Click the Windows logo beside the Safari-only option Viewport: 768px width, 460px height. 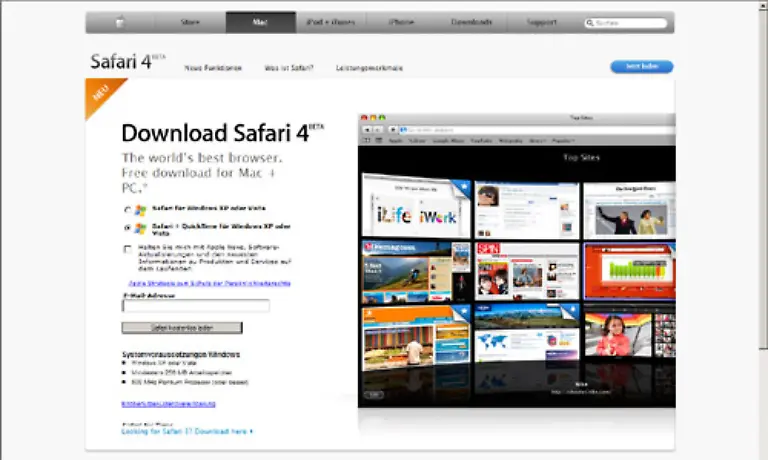[x=141, y=210]
